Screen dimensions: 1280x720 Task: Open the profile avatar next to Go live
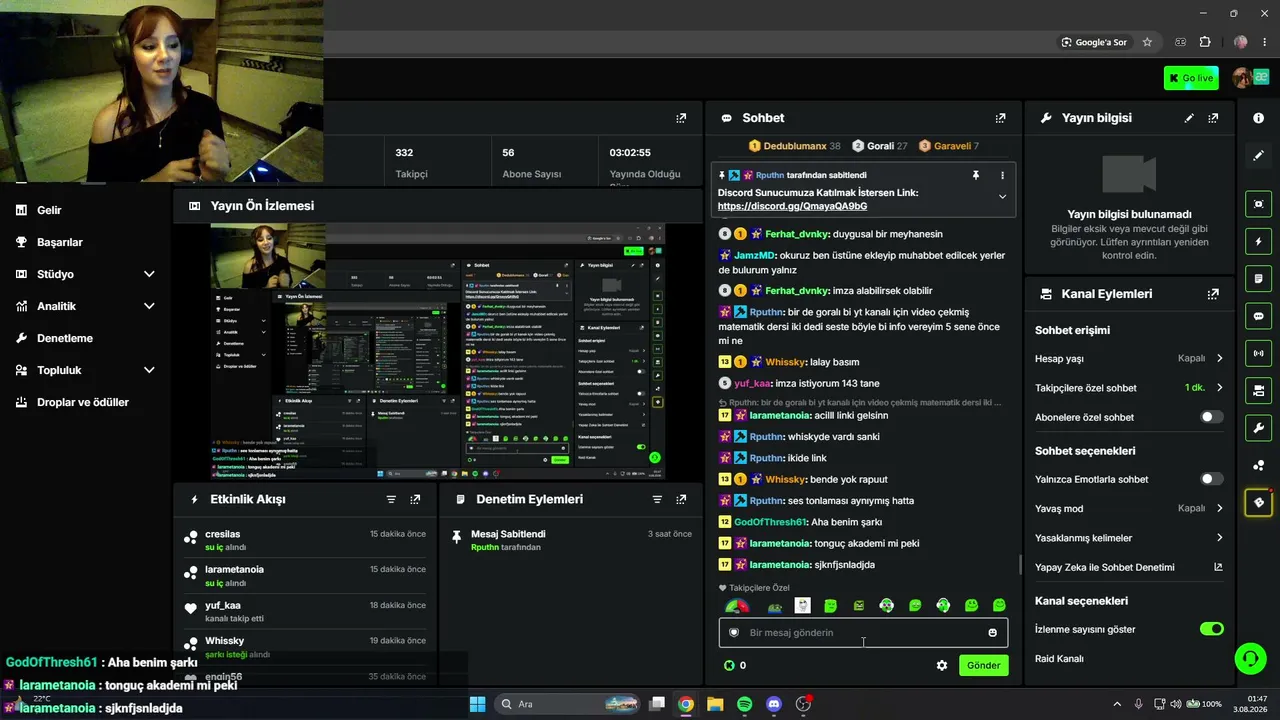pos(1243,78)
